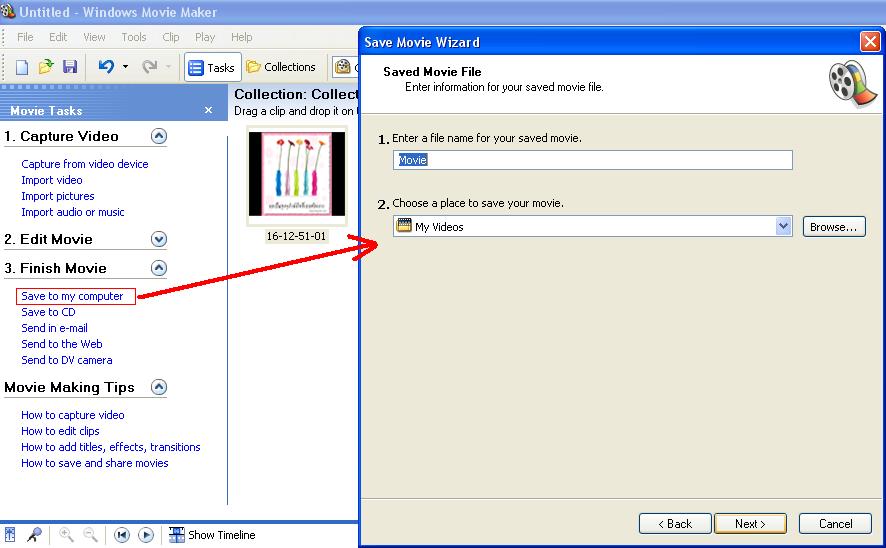Collapse the Movie Making Tips section
Image resolution: width=886 pixels, height=548 pixels.
[x=159, y=387]
